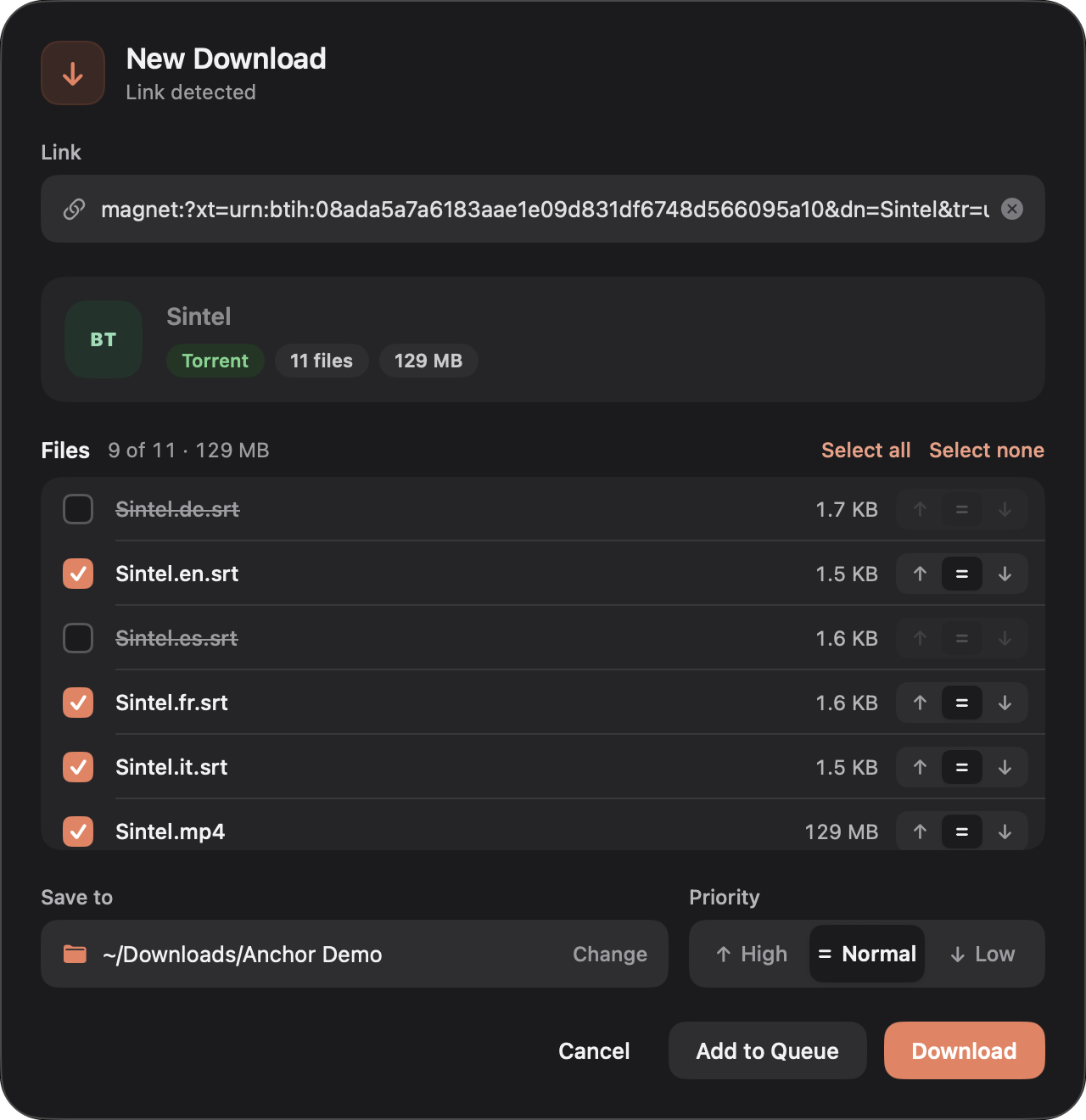Image resolution: width=1086 pixels, height=1120 pixels.
Task: Click the Sintel.fr.srt file name
Action: point(172,703)
